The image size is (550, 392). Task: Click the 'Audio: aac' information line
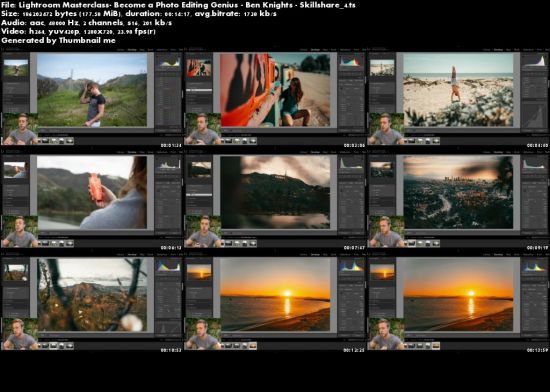86,22
